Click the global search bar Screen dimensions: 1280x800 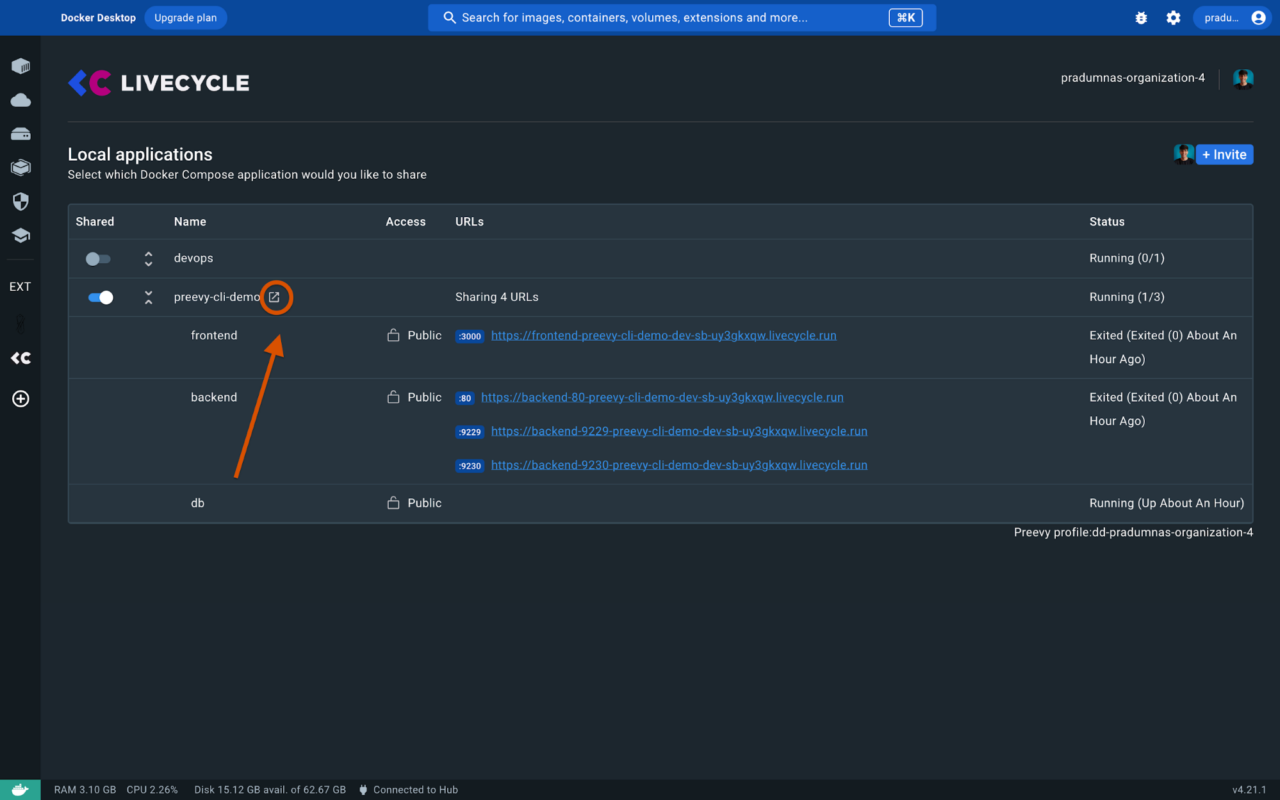(681, 17)
